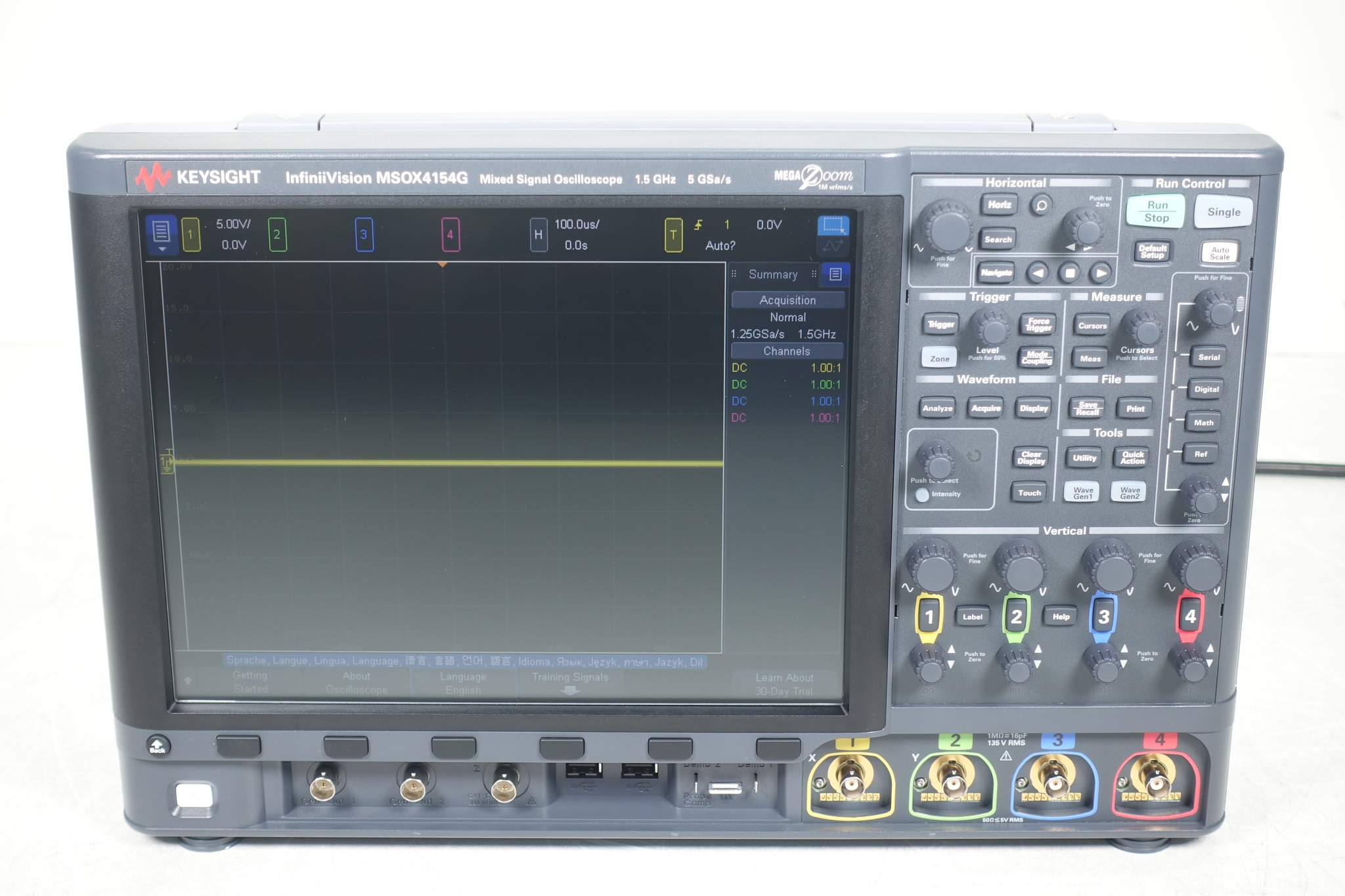This screenshot has width=1345, height=896.
Task: Open the Acquisition section header
Action: click(787, 300)
